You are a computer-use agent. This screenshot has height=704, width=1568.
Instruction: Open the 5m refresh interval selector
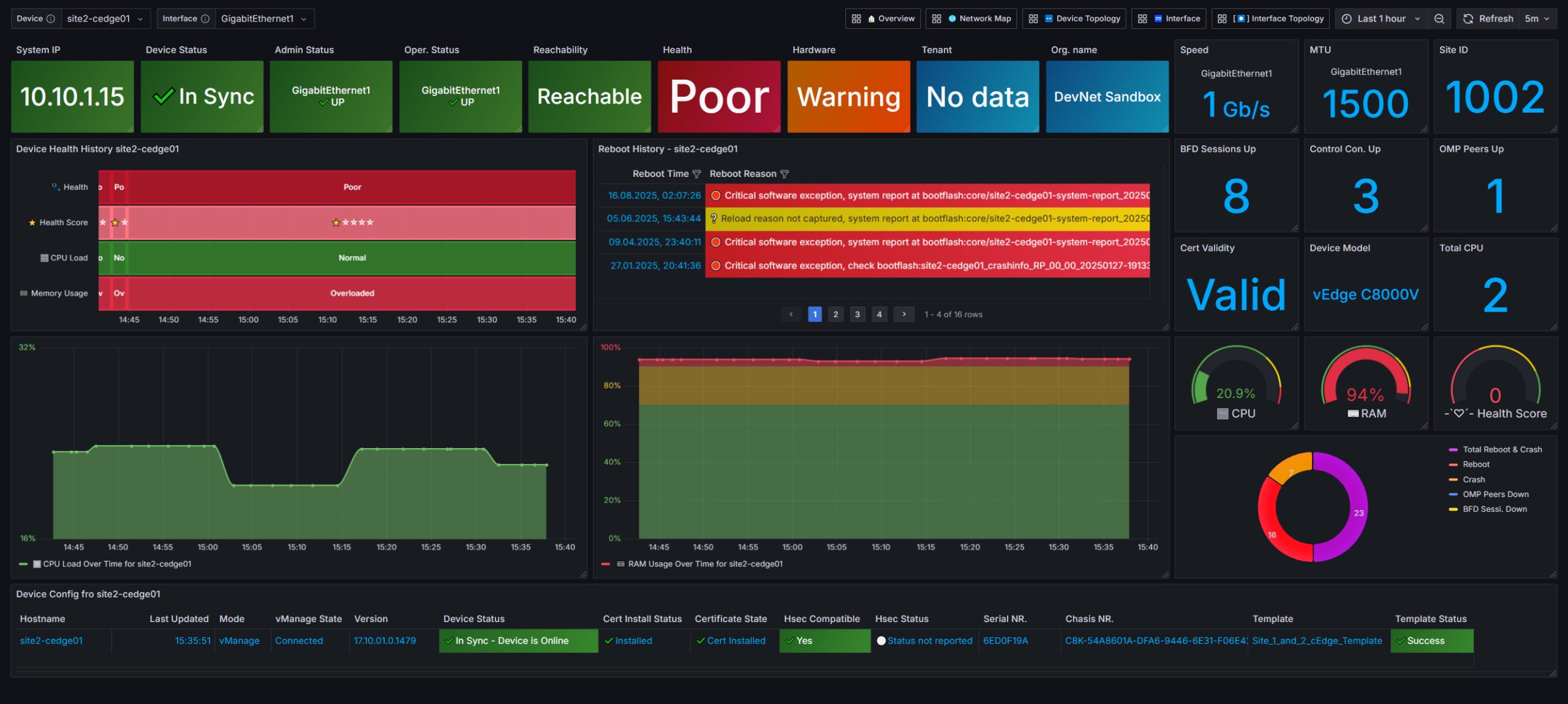pyautogui.click(x=1537, y=18)
